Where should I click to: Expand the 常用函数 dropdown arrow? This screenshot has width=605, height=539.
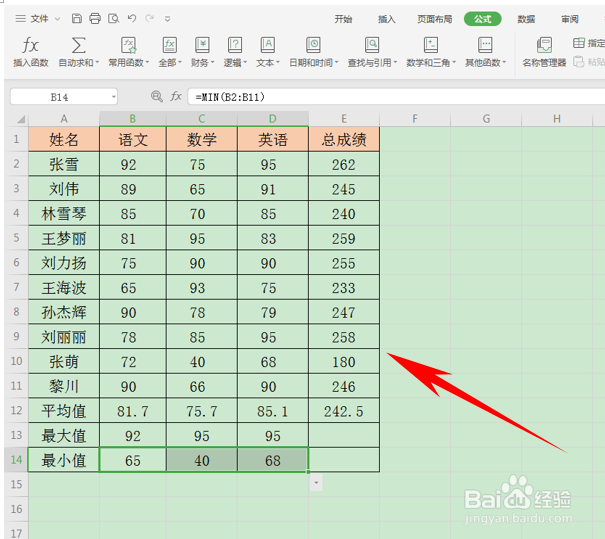pyautogui.click(x=147, y=62)
